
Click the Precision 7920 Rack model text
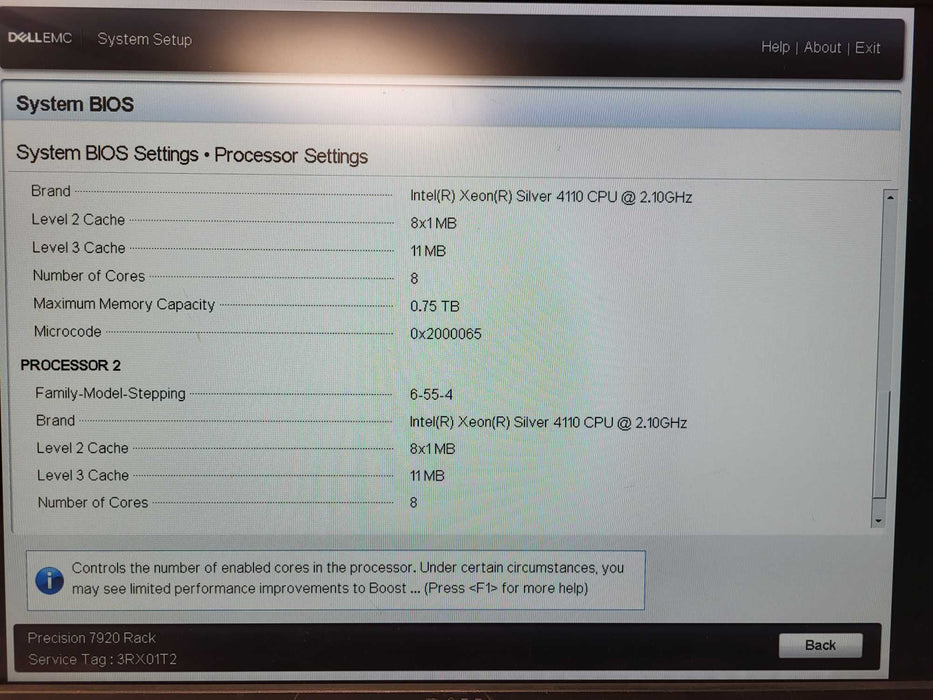click(x=92, y=638)
